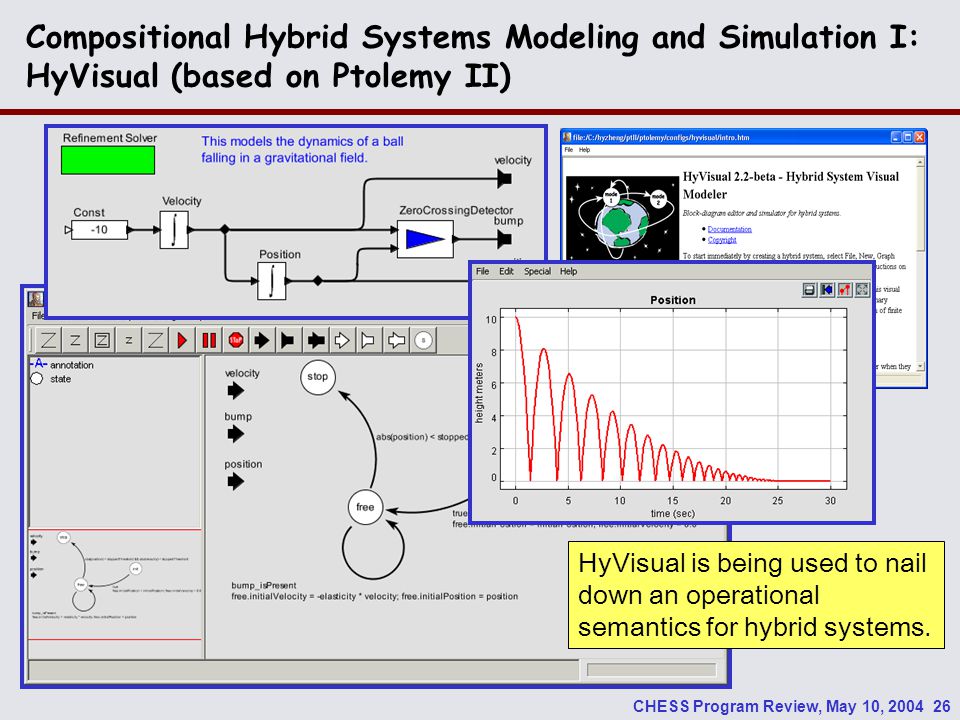Click the bump port arrow in state diagram
This screenshot has width=960, height=720.
click(236, 434)
